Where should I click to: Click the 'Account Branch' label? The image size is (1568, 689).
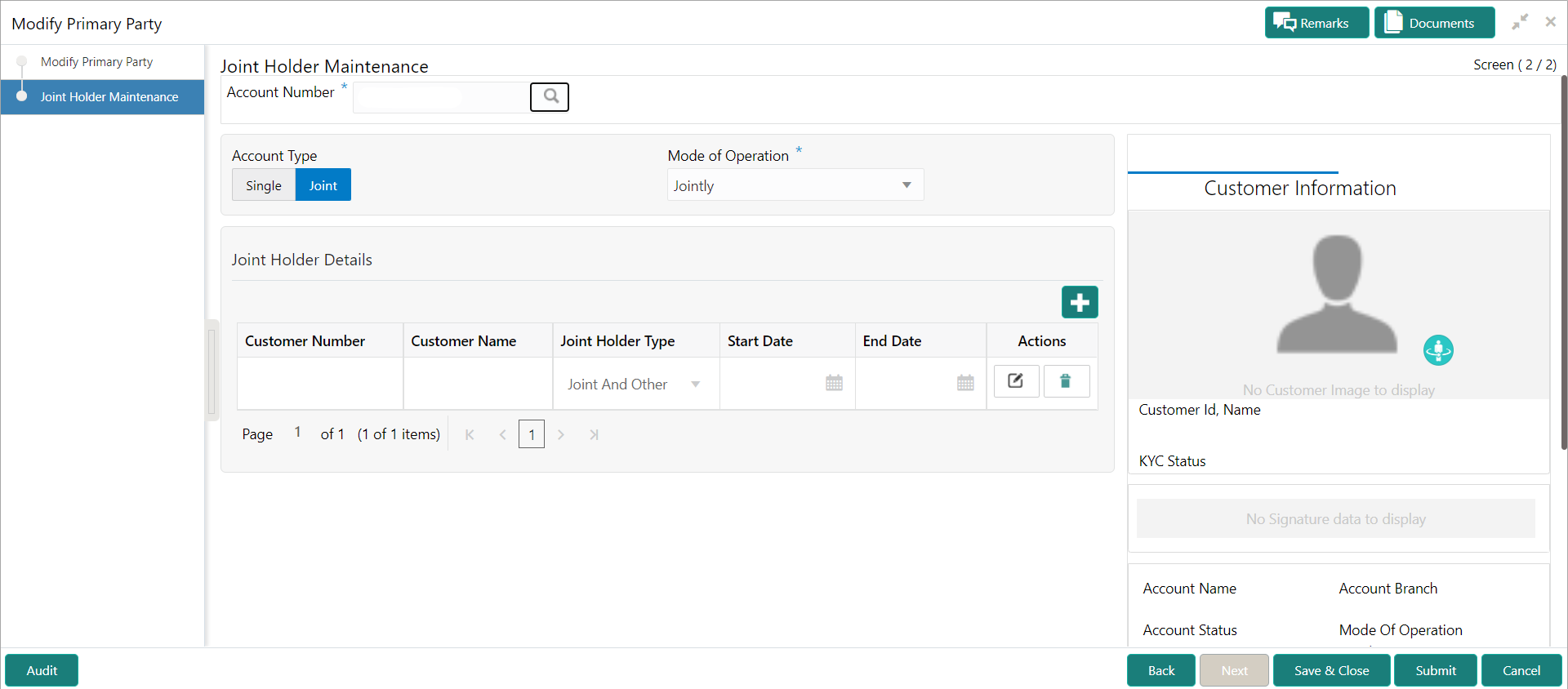pos(1388,589)
